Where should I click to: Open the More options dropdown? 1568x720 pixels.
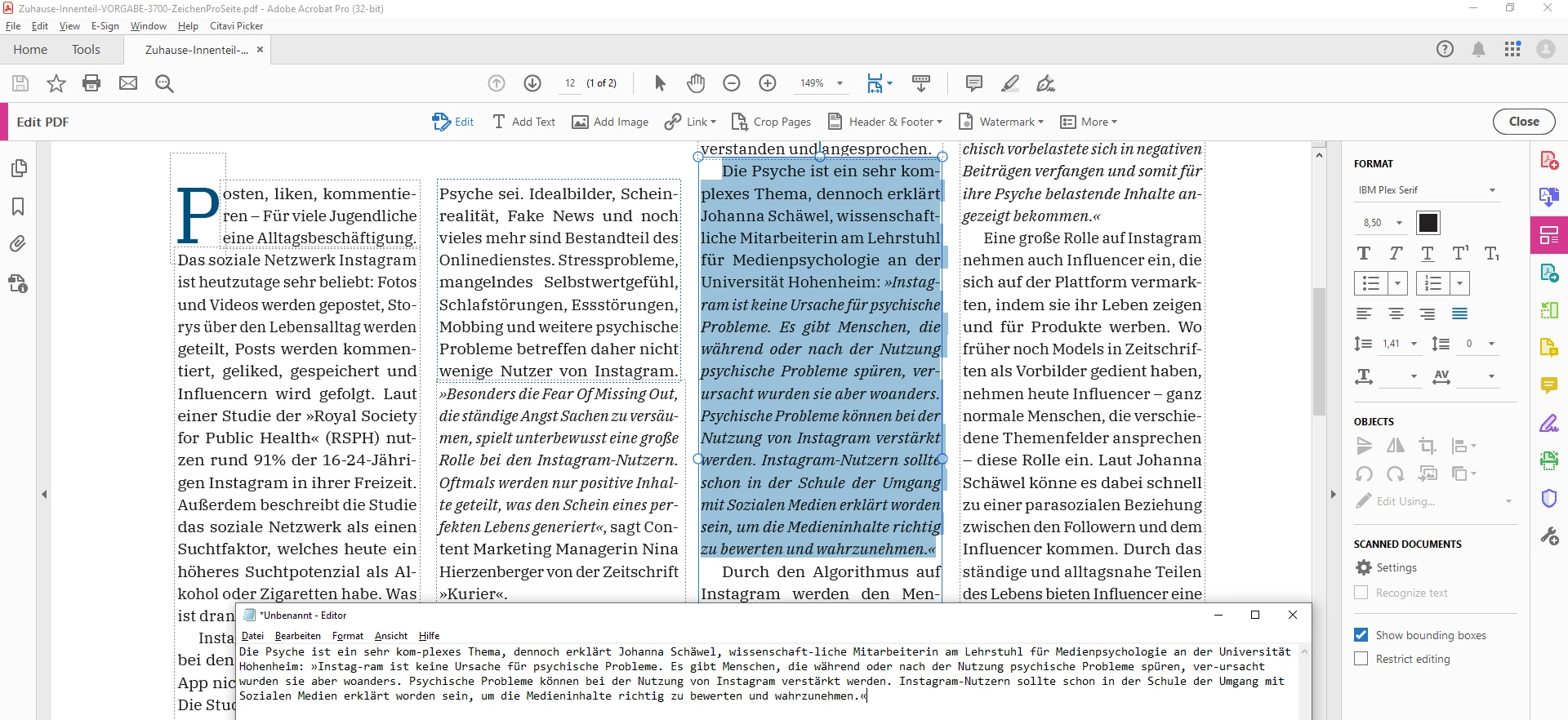[x=1089, y=122]
